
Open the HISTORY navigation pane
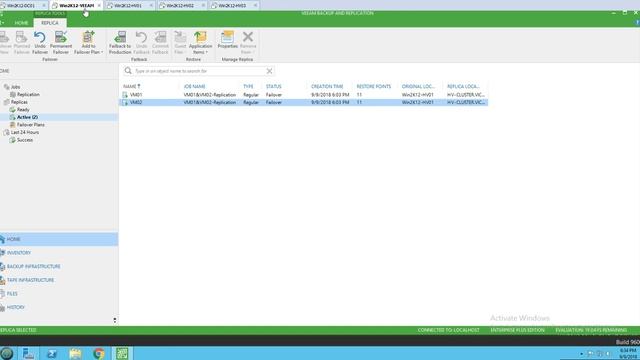point(59,307)
